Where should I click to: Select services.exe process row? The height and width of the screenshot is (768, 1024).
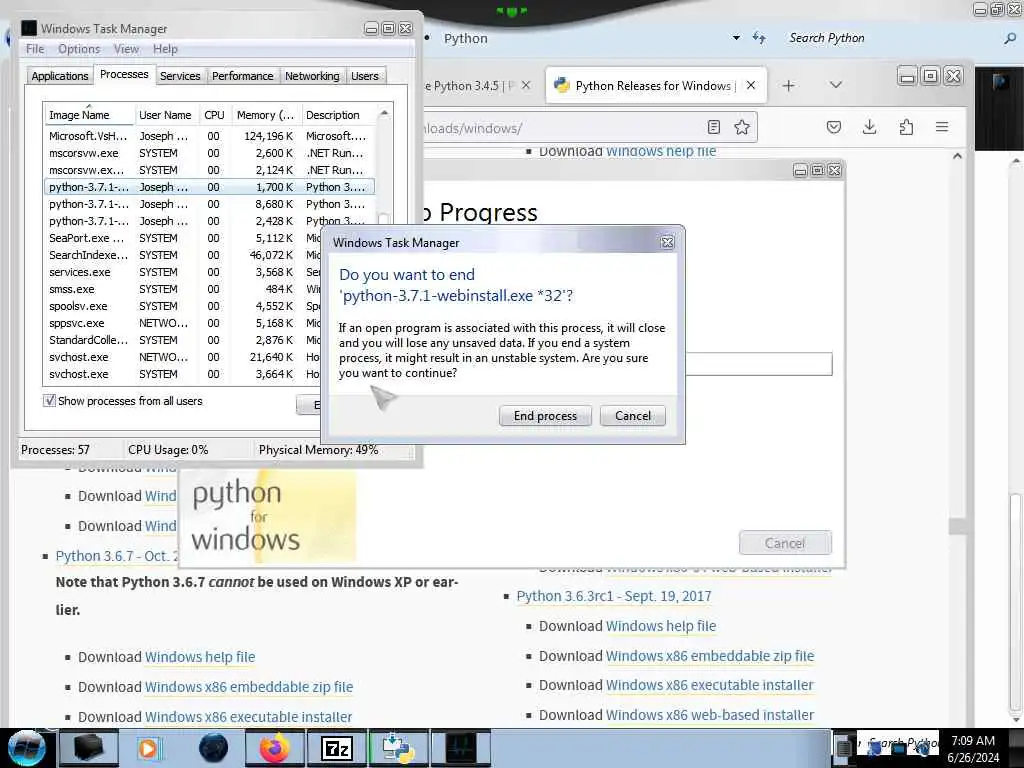point(183,272)
